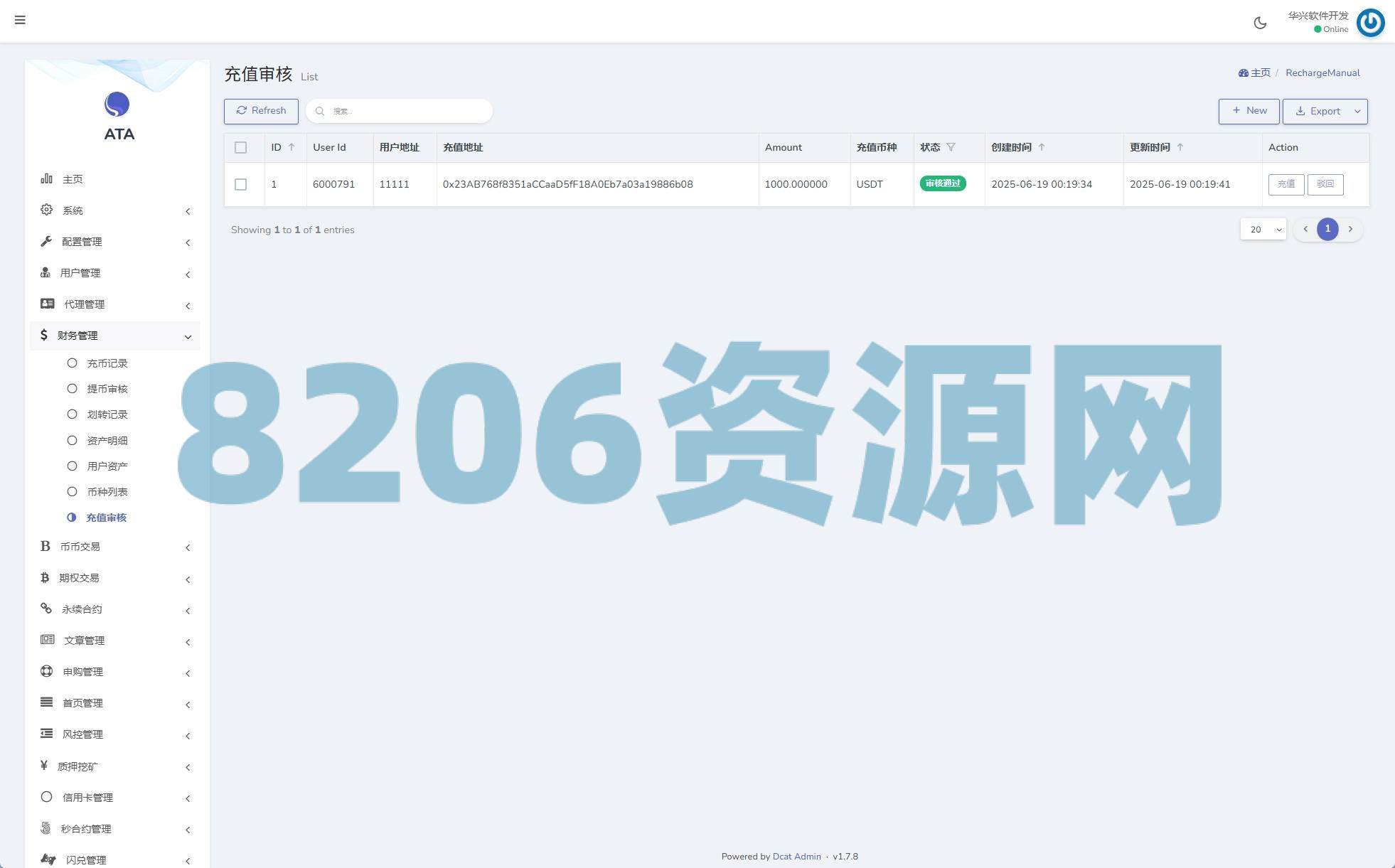Image resolution: width=1395 pixels, height=868 pixels.
Task: Click the Refresh button
Action: click(x=261, y=111)
